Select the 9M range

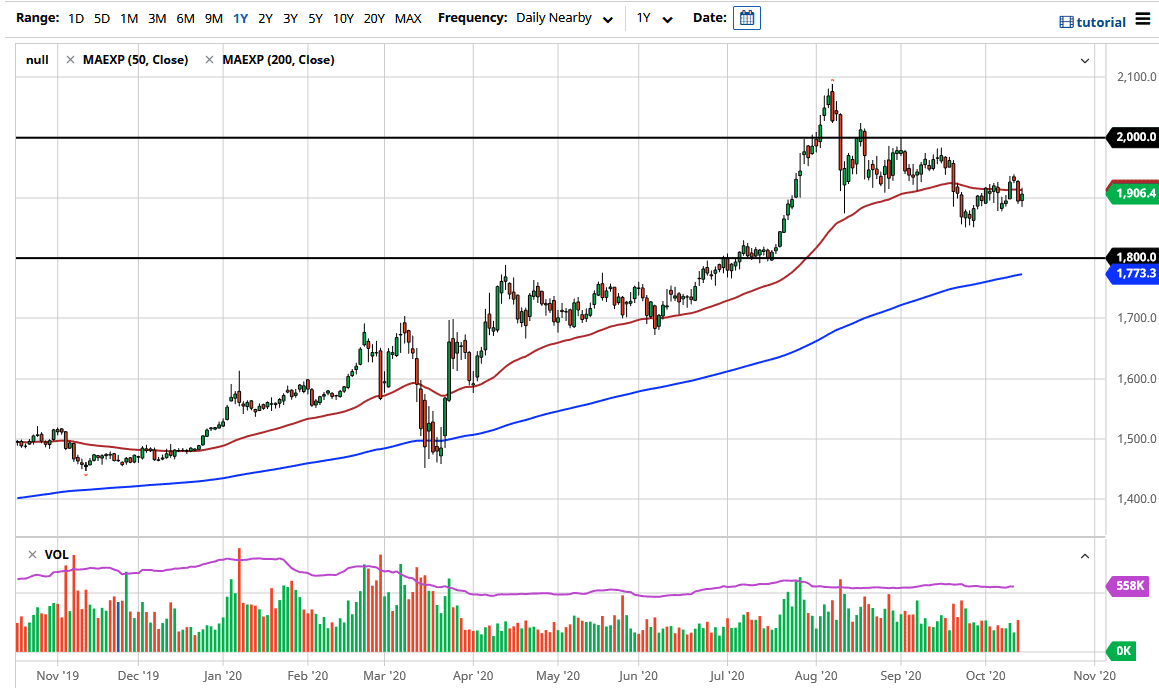coord(214,18)
